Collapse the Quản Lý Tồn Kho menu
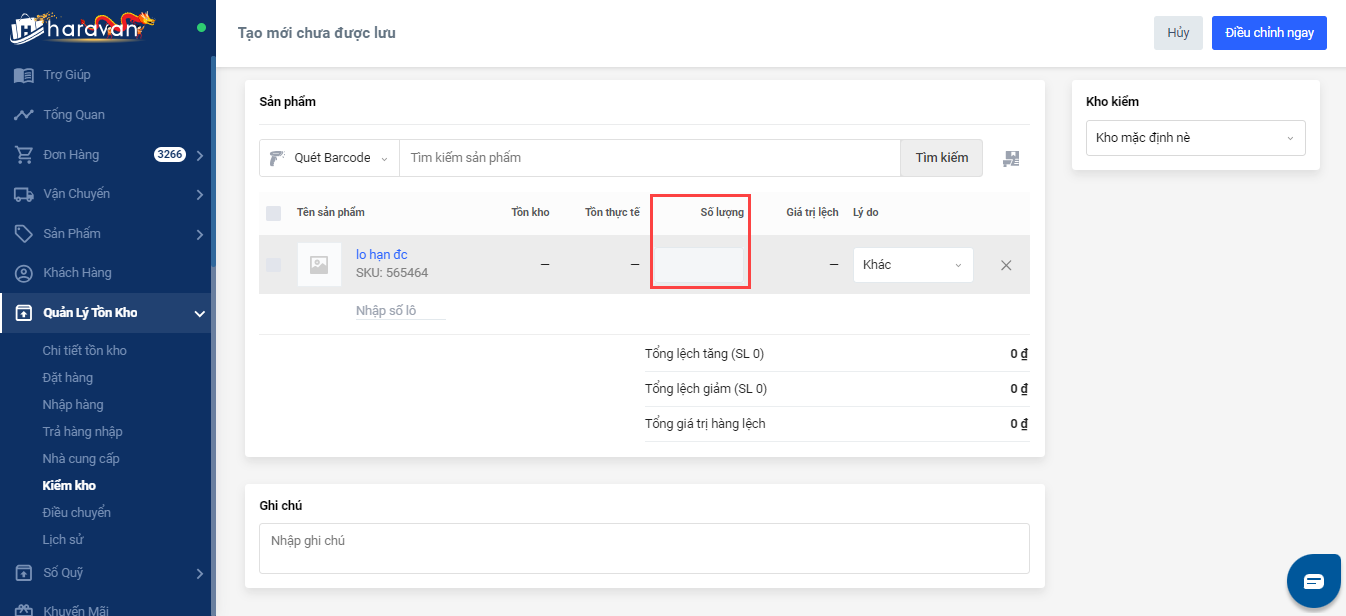Image resolution: width=1346 pixels, height=616 pixels. (199, 313)
